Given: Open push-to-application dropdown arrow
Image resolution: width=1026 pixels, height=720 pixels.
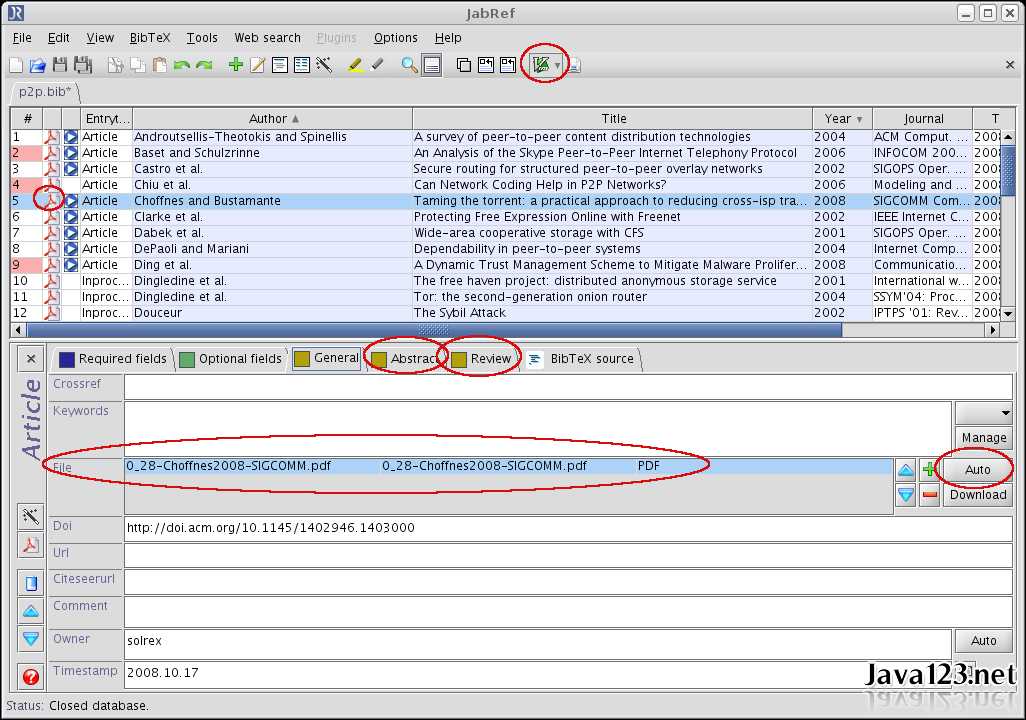Looking at the screenshot, I should click(557, 65).
